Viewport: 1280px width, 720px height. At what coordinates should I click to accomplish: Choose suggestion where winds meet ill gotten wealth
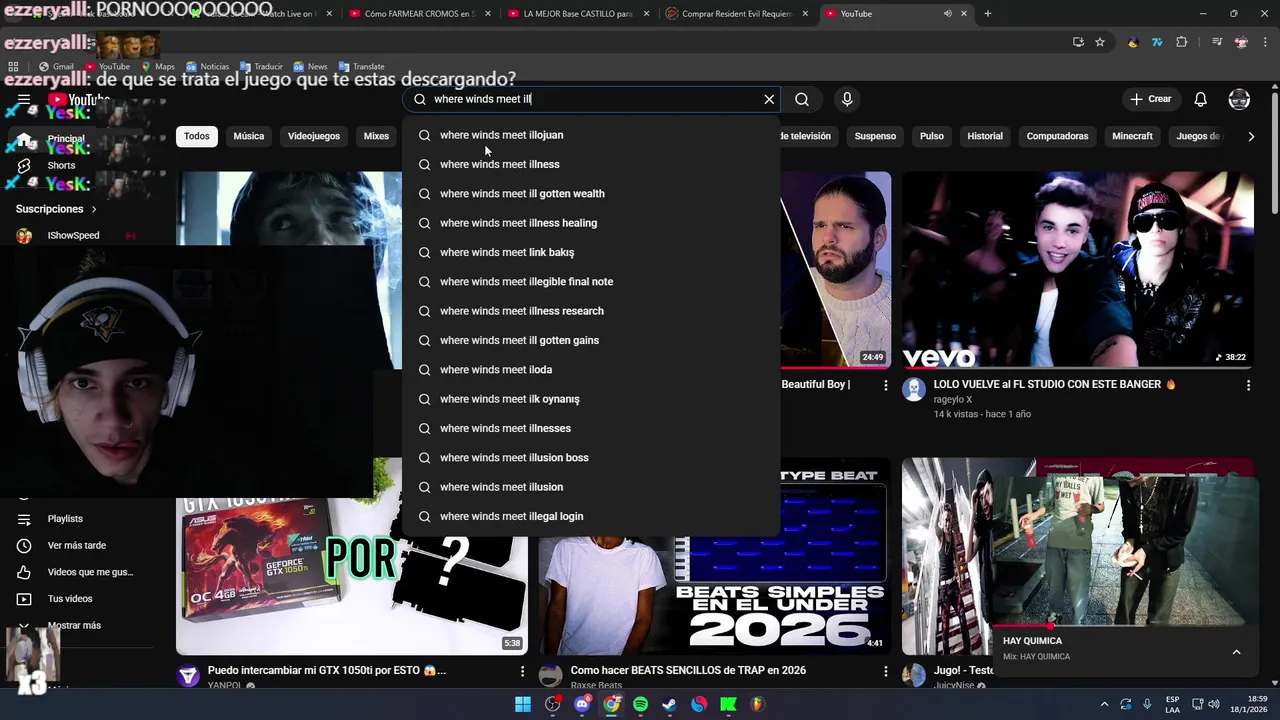(x=591, y=194)
